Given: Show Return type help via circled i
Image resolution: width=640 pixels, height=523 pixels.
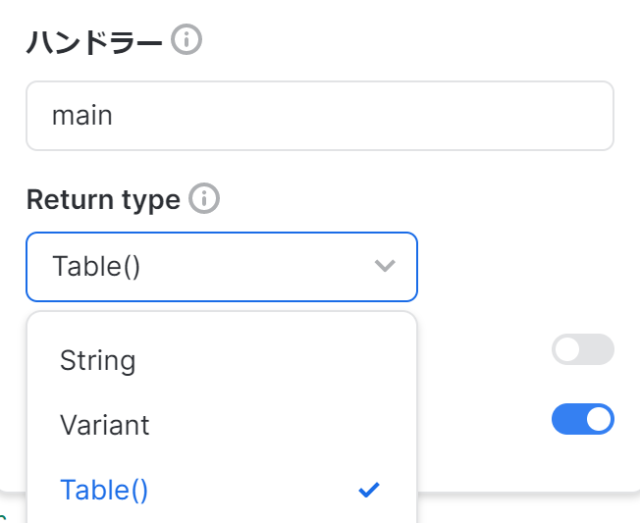Looking at the screenshot, I should 204,199.
